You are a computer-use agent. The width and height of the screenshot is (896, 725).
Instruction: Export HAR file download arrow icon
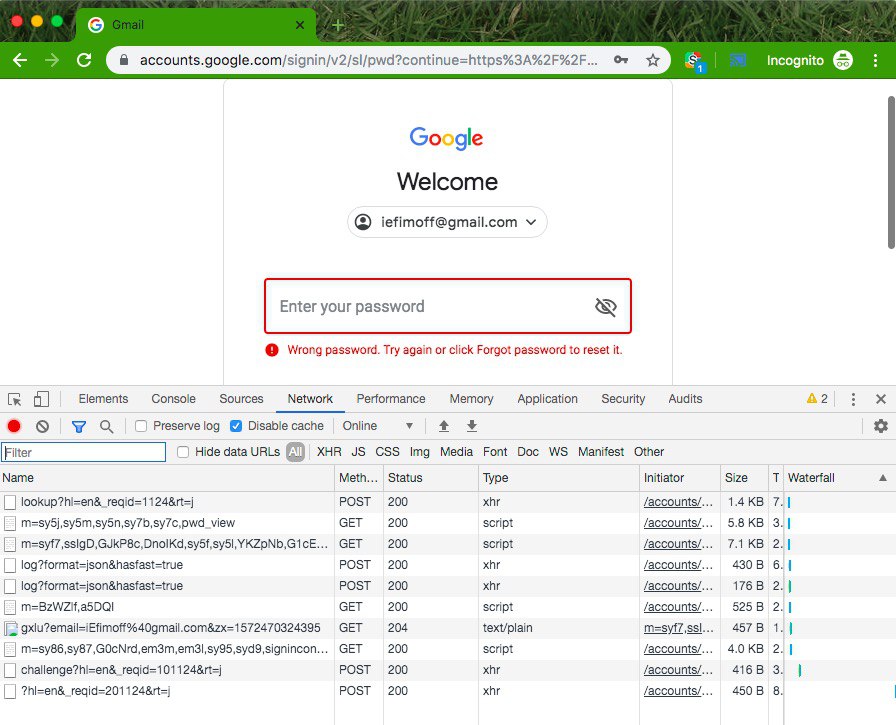471,426
